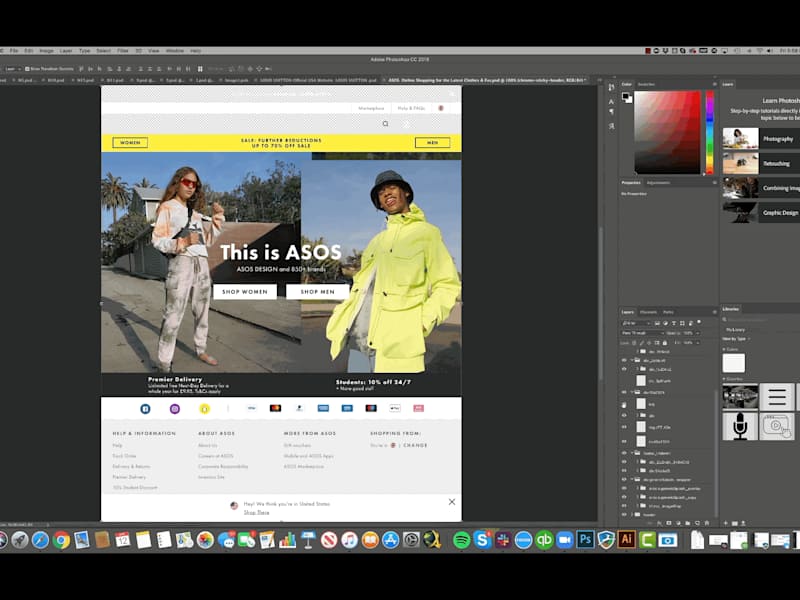Open the Photography tutorial in Learn
Screen dimensions: 800x600
tap(761, 138)
